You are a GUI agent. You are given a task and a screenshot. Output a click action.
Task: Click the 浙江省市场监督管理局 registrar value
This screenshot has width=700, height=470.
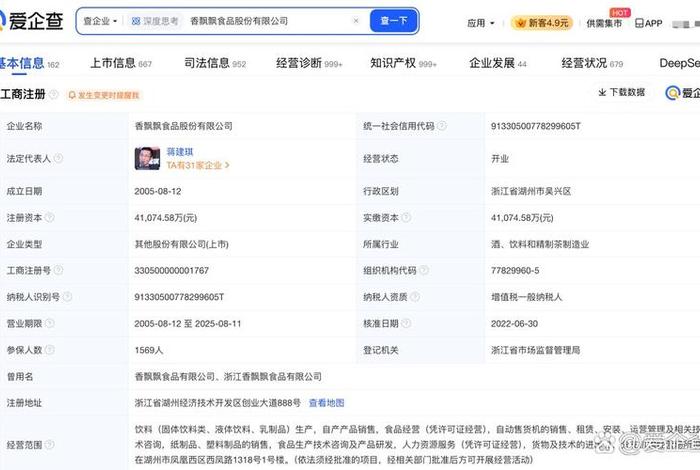pos(535,350)
